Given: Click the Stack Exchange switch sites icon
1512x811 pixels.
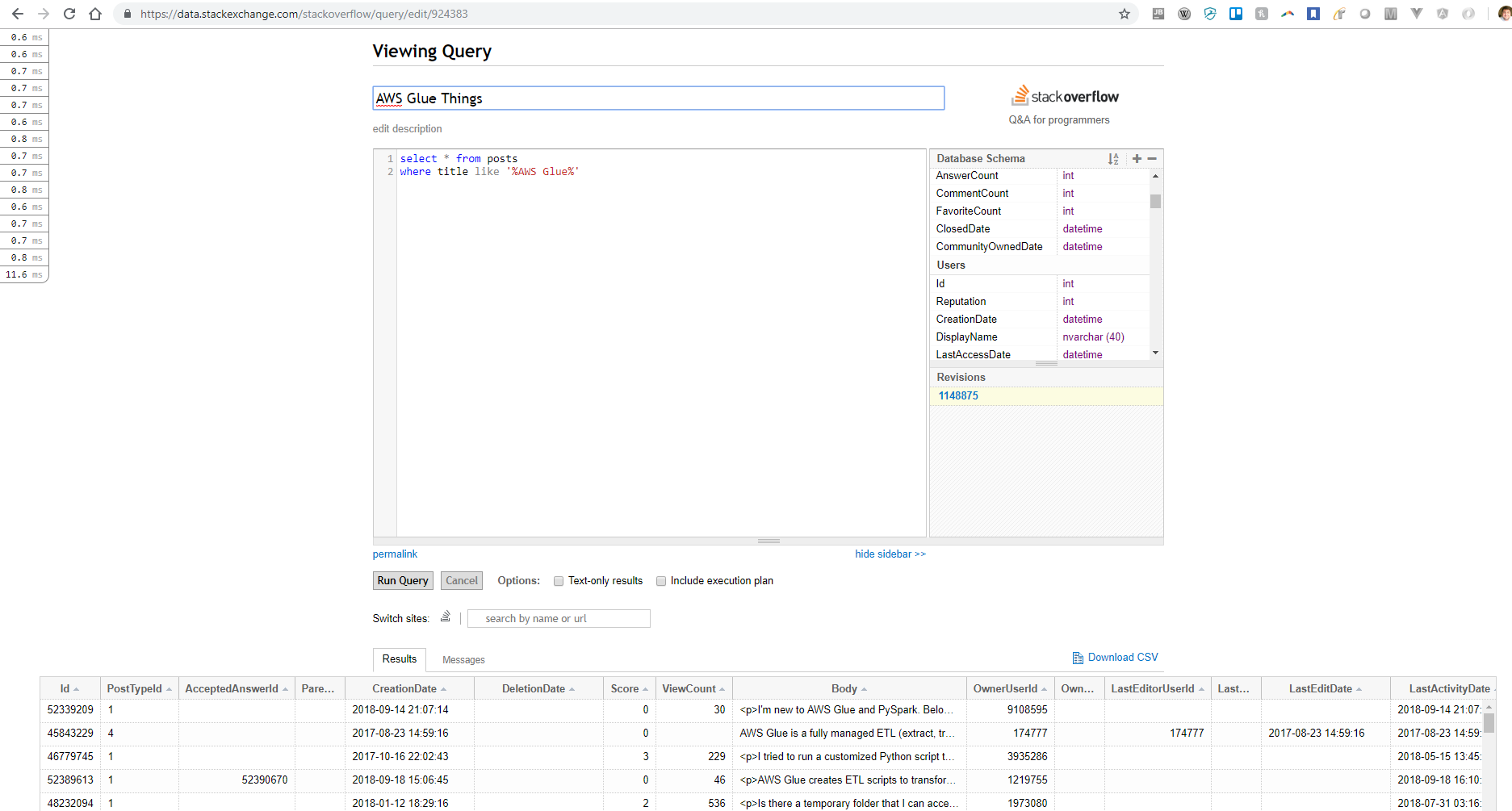Looking at the screenshot, I should tap(446, 617).
